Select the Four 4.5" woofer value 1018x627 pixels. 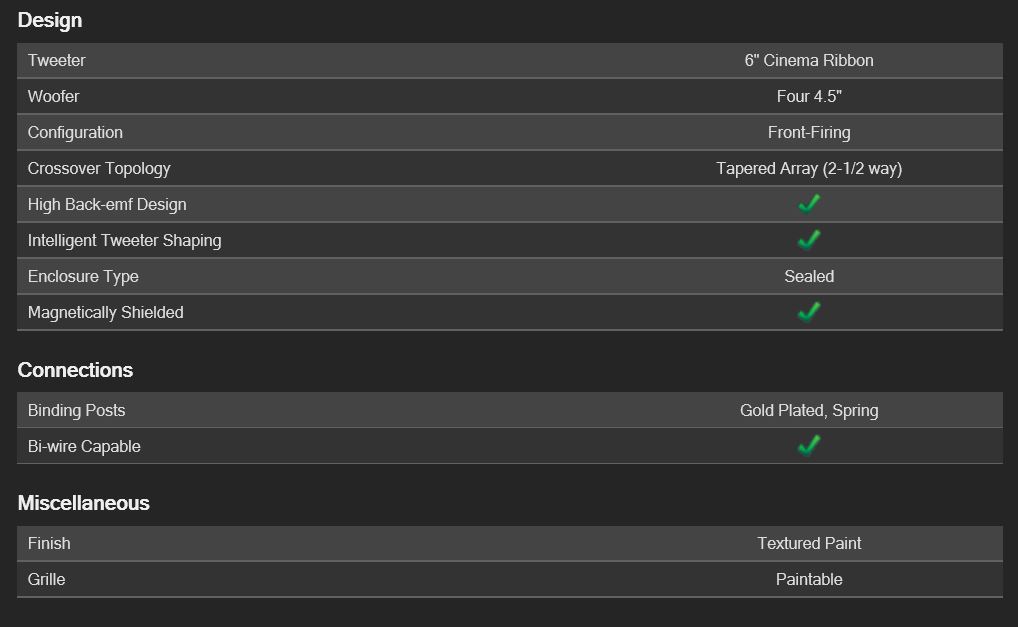coord(809,96)
